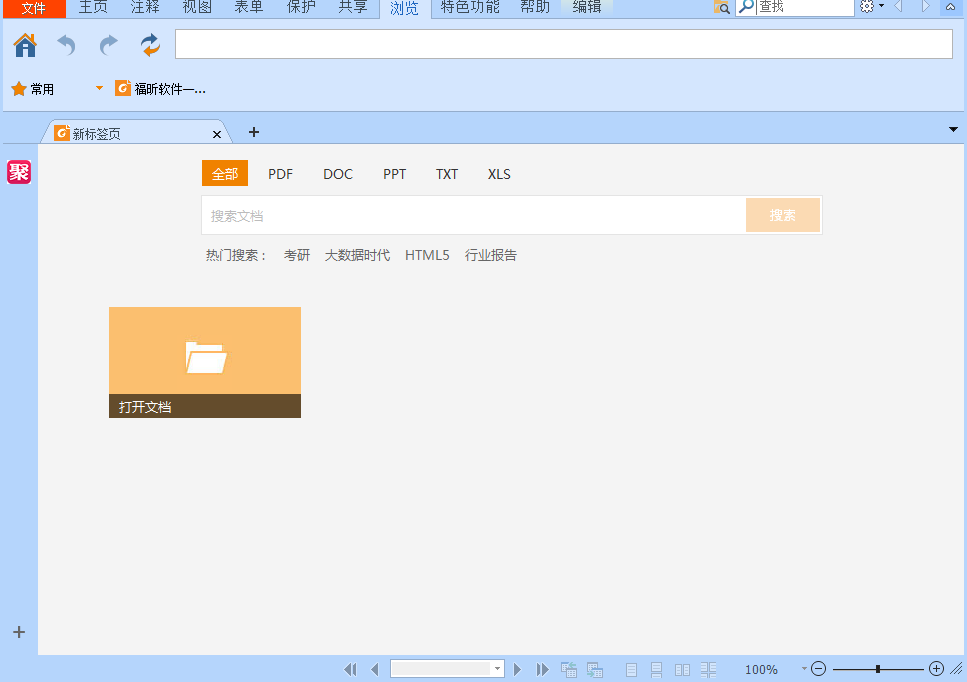Switch to the 特色功能 ribbon tab
This screenshot has width=967, height=682.
pos(469,9)
